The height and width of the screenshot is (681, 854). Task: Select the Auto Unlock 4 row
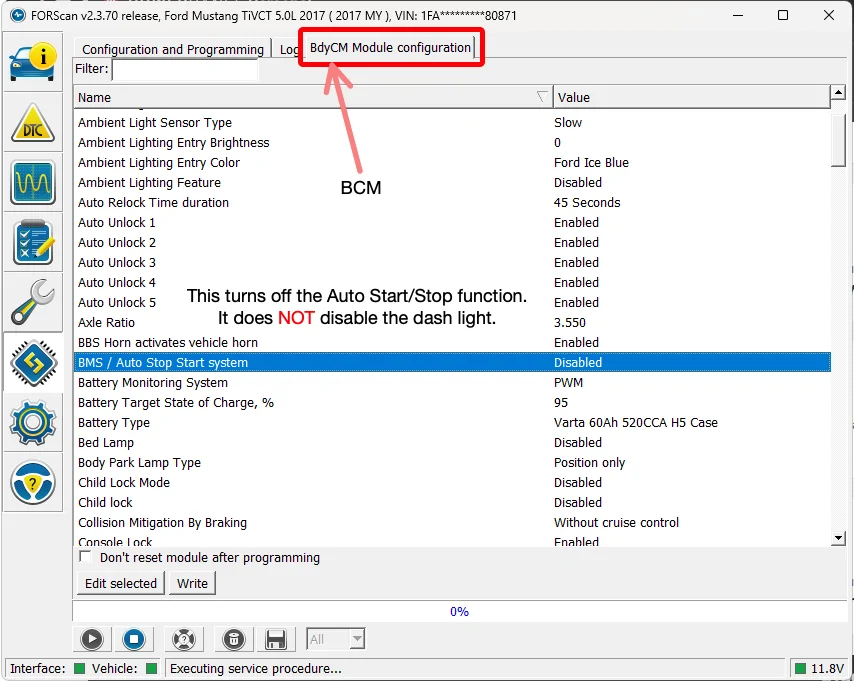452,282
